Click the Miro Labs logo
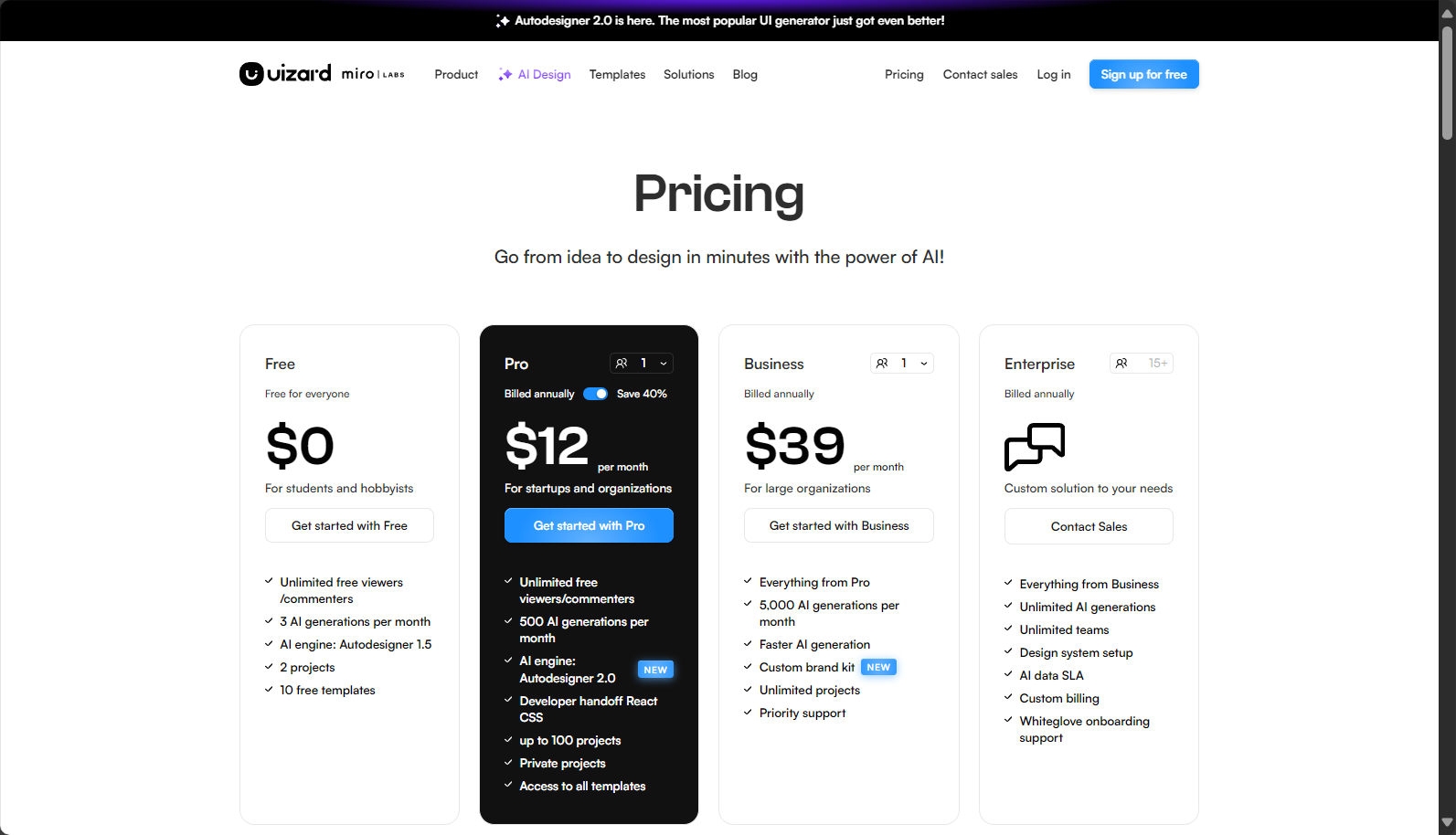 click(373, 74)
